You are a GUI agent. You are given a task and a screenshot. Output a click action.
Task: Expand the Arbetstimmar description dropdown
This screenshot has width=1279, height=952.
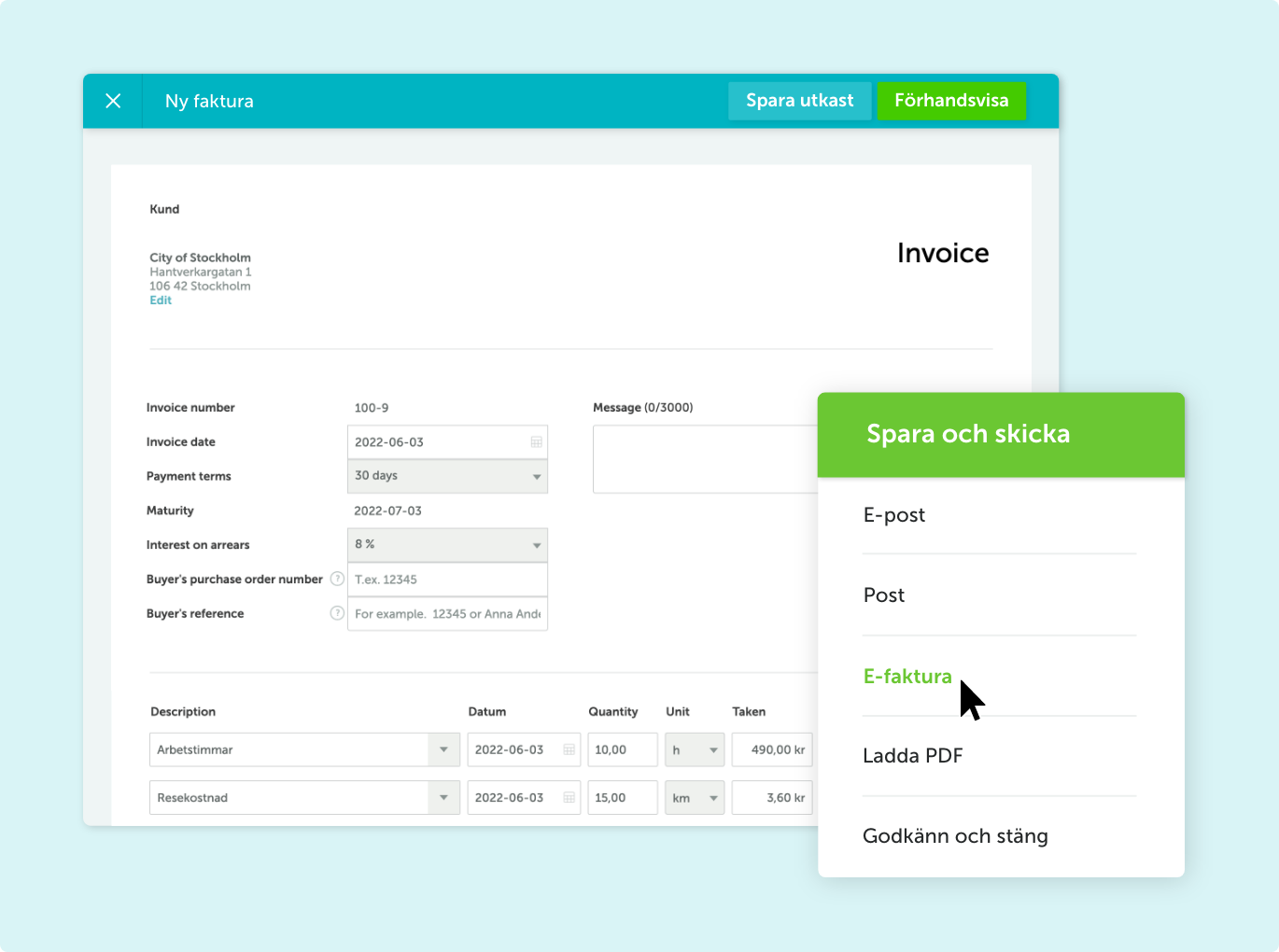(443, 749)
